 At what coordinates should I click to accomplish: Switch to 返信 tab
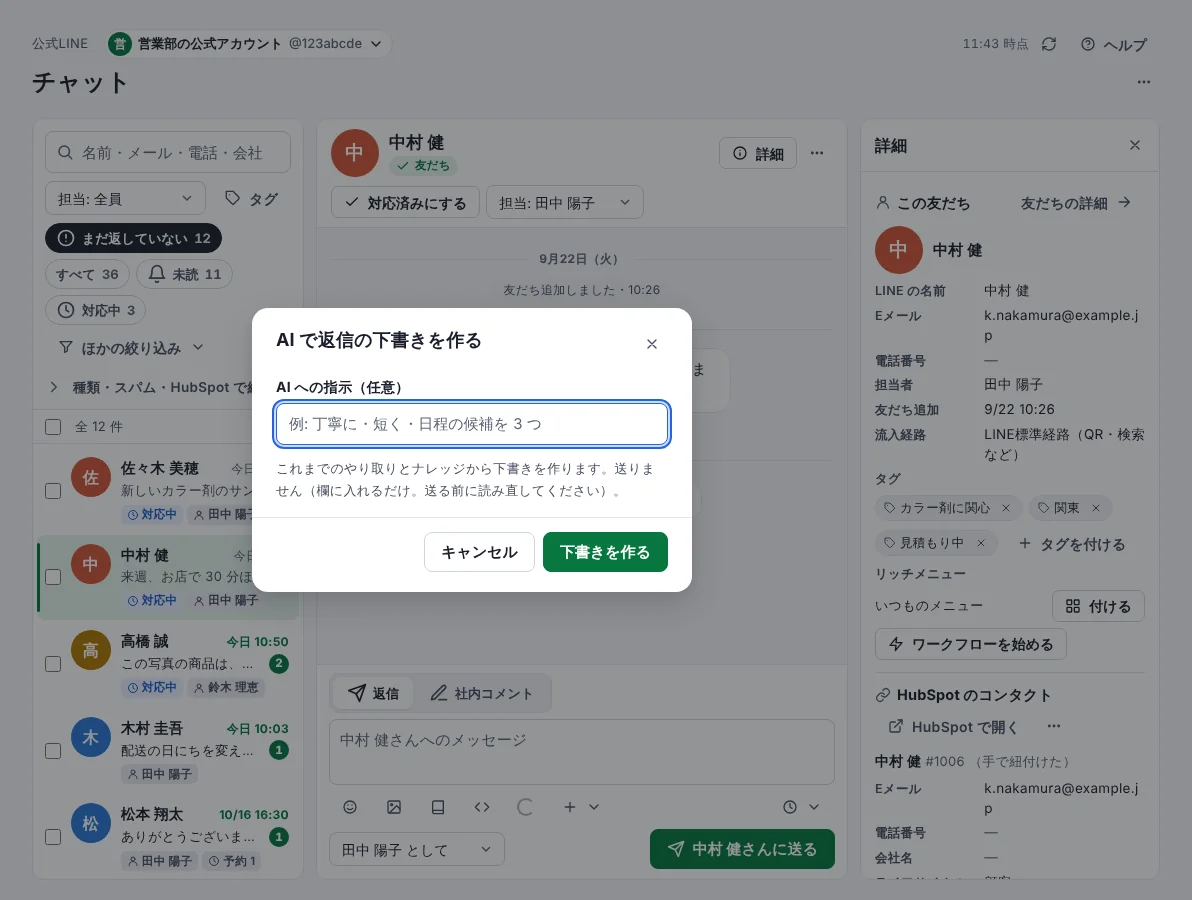click(x=373, y=693)
